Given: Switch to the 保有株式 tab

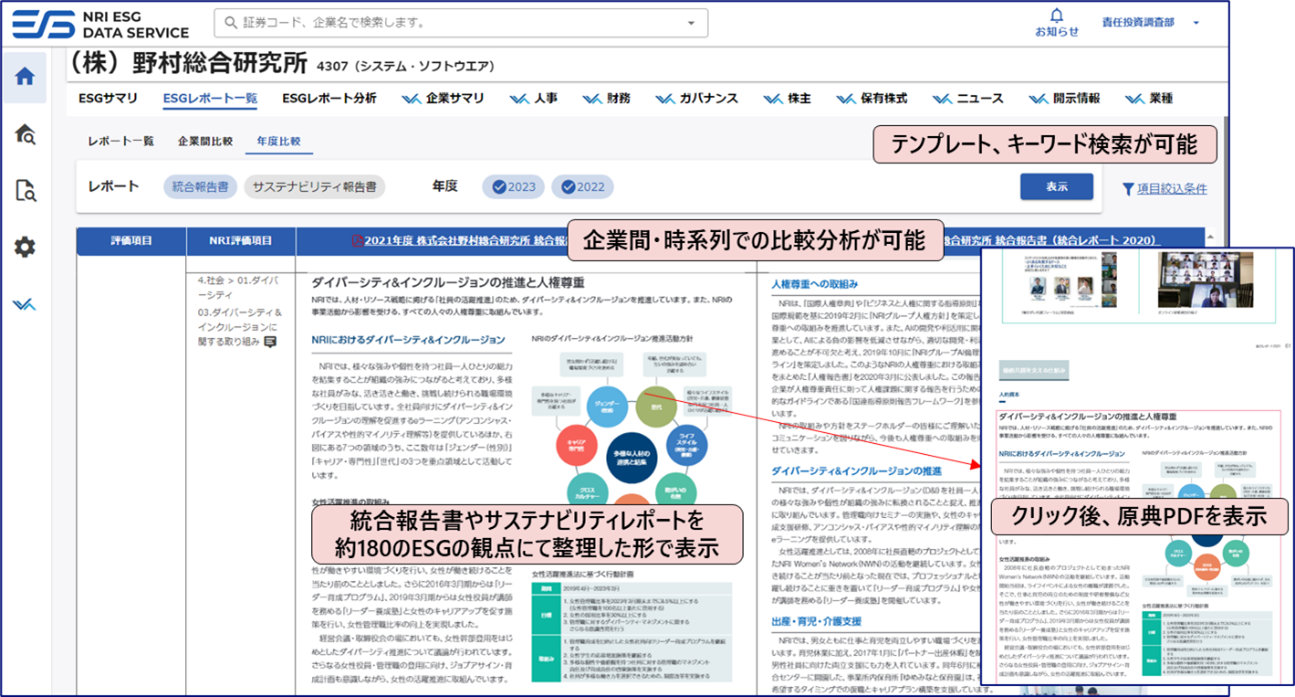Looking at the screenshot, I should point(871,98).
